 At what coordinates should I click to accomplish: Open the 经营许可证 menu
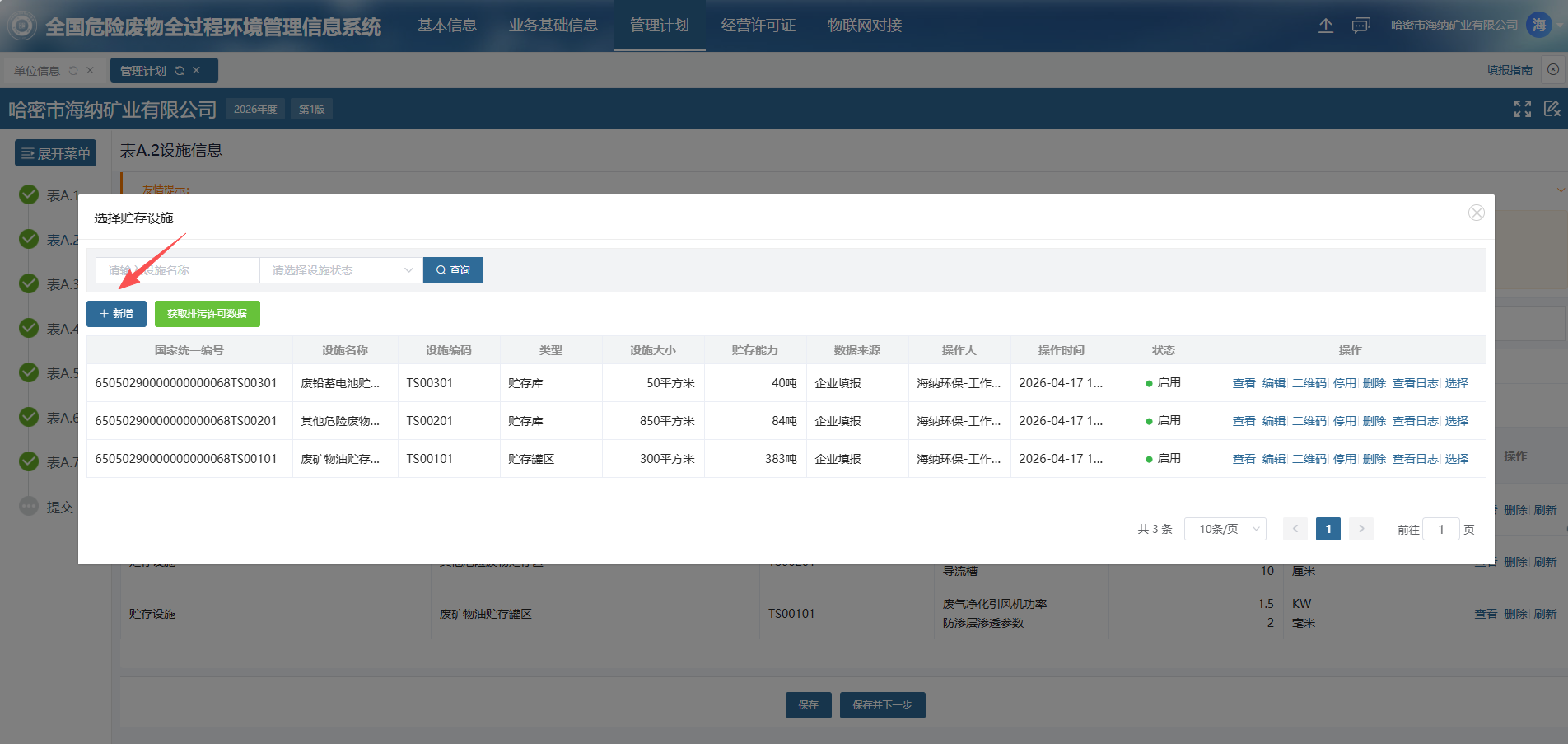pyautogui.click(x=758, y=26)
